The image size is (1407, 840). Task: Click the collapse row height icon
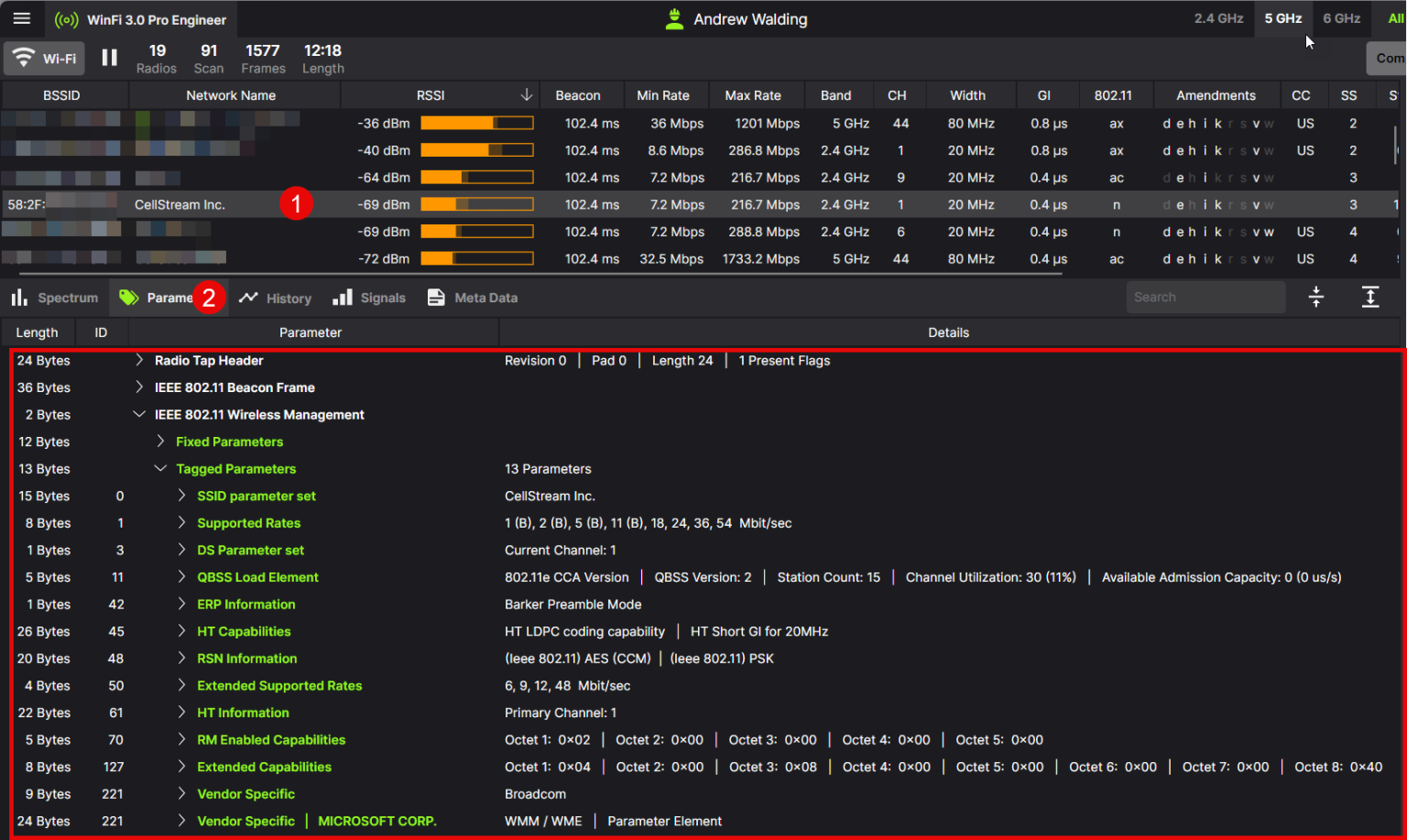click(1315, 297)
